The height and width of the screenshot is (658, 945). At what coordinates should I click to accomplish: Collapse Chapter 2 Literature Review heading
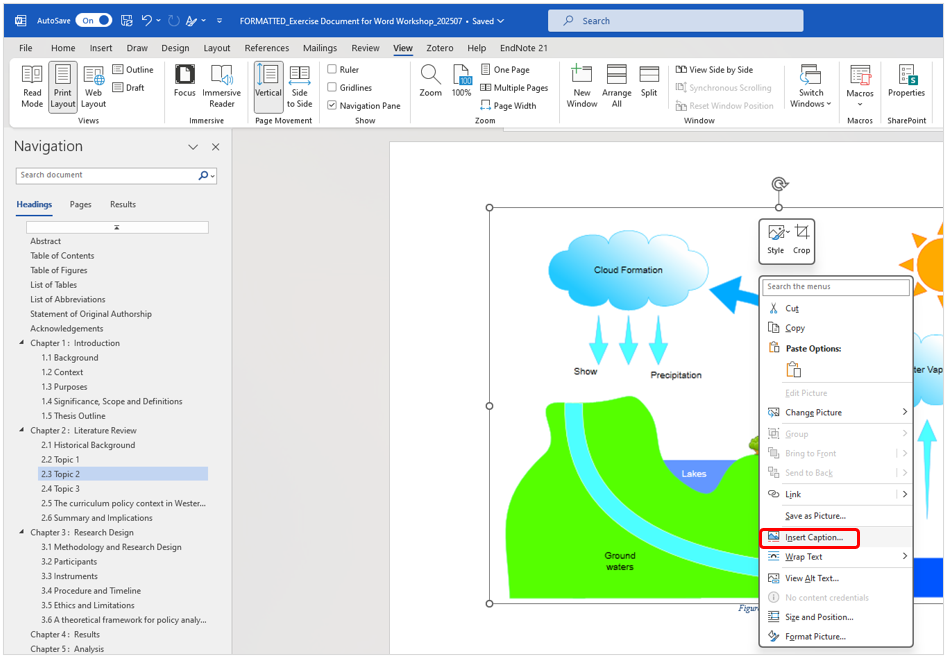[22, 431]
